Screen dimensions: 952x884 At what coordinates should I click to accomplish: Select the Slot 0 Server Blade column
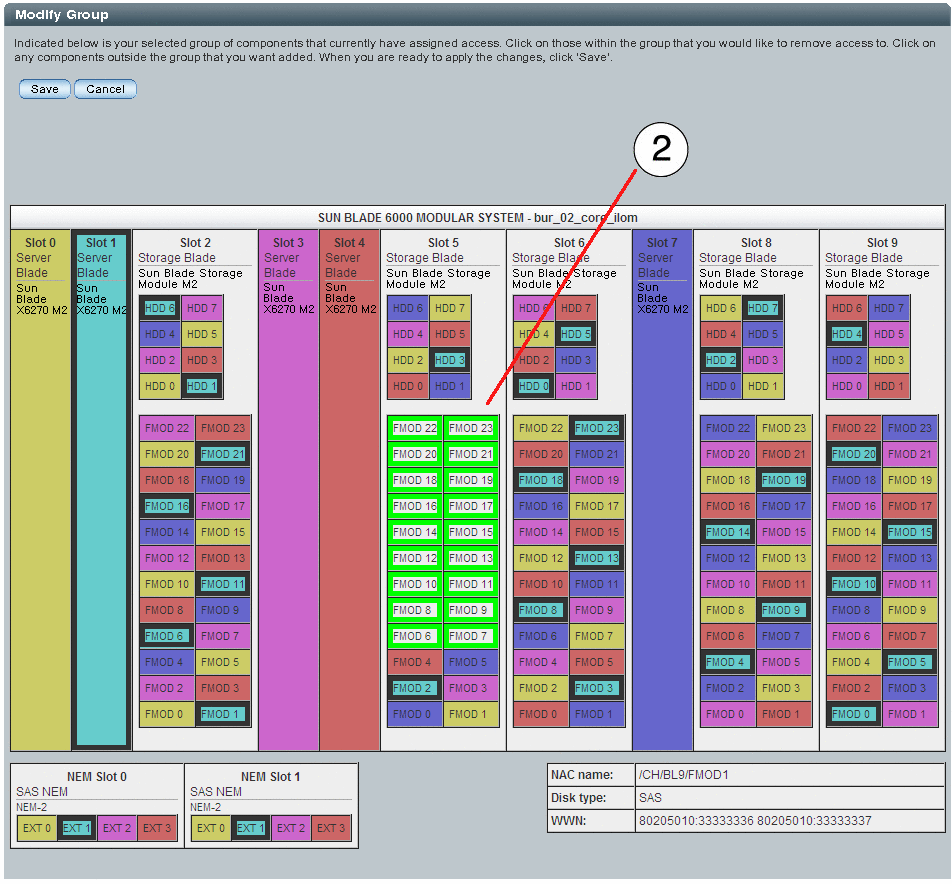coord(41,490)
